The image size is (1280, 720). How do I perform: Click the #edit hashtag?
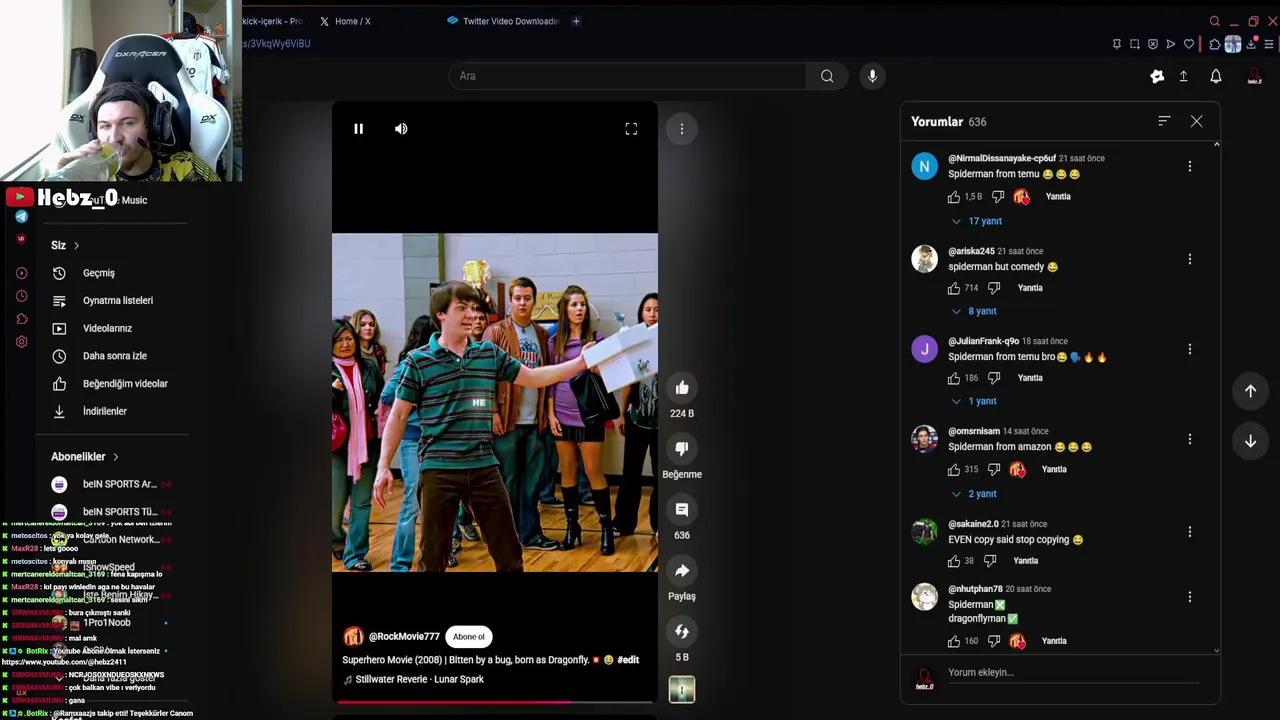[x=628, y=660]
